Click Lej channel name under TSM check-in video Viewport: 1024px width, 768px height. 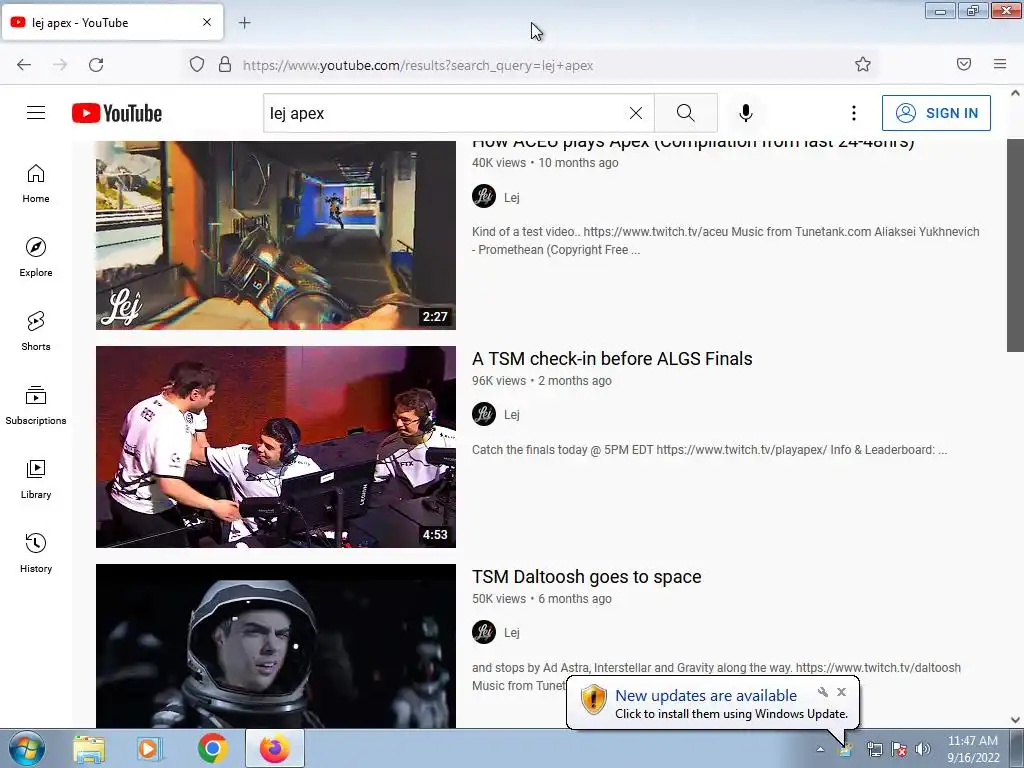click(512, 415)
